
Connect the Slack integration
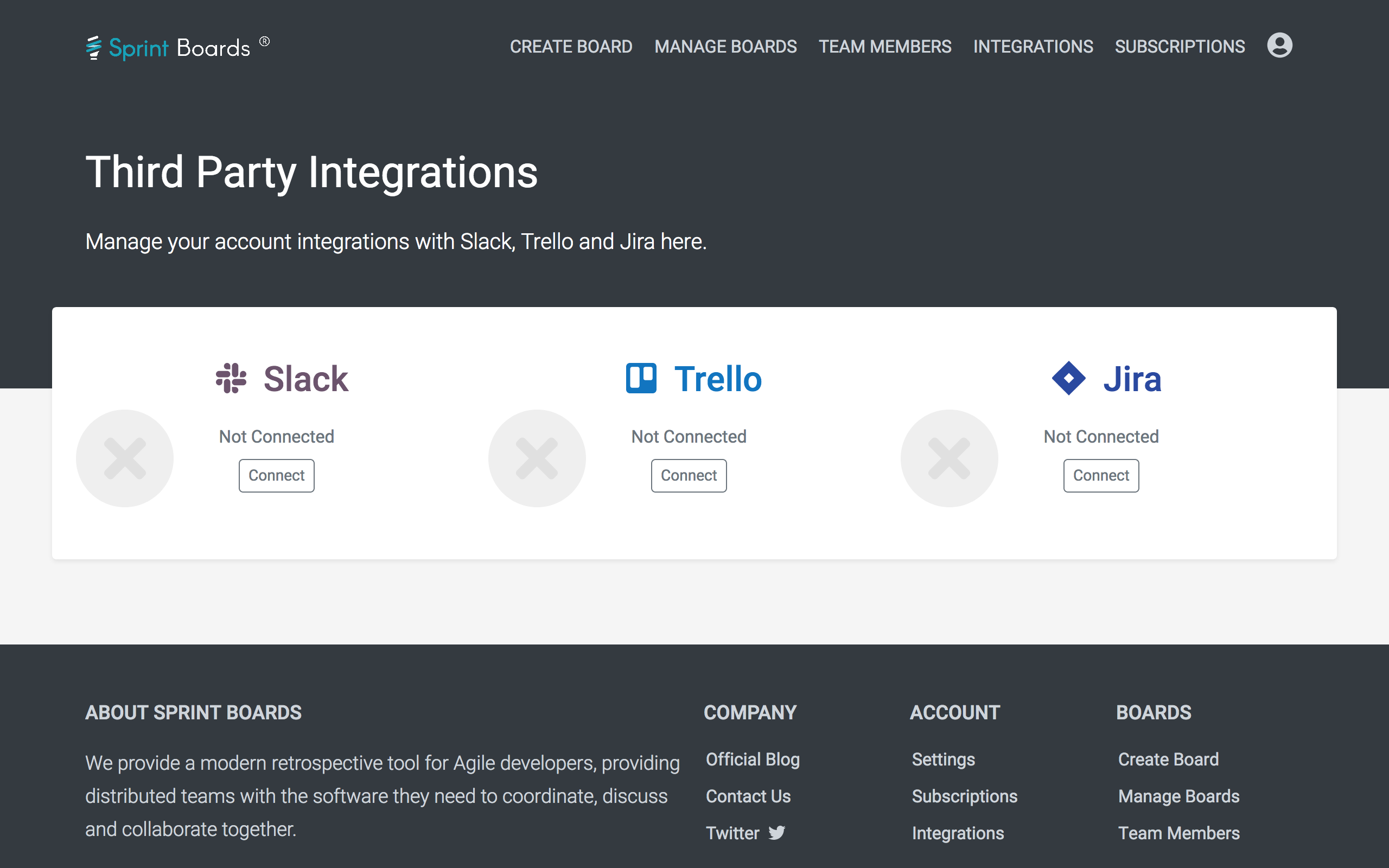277,475
